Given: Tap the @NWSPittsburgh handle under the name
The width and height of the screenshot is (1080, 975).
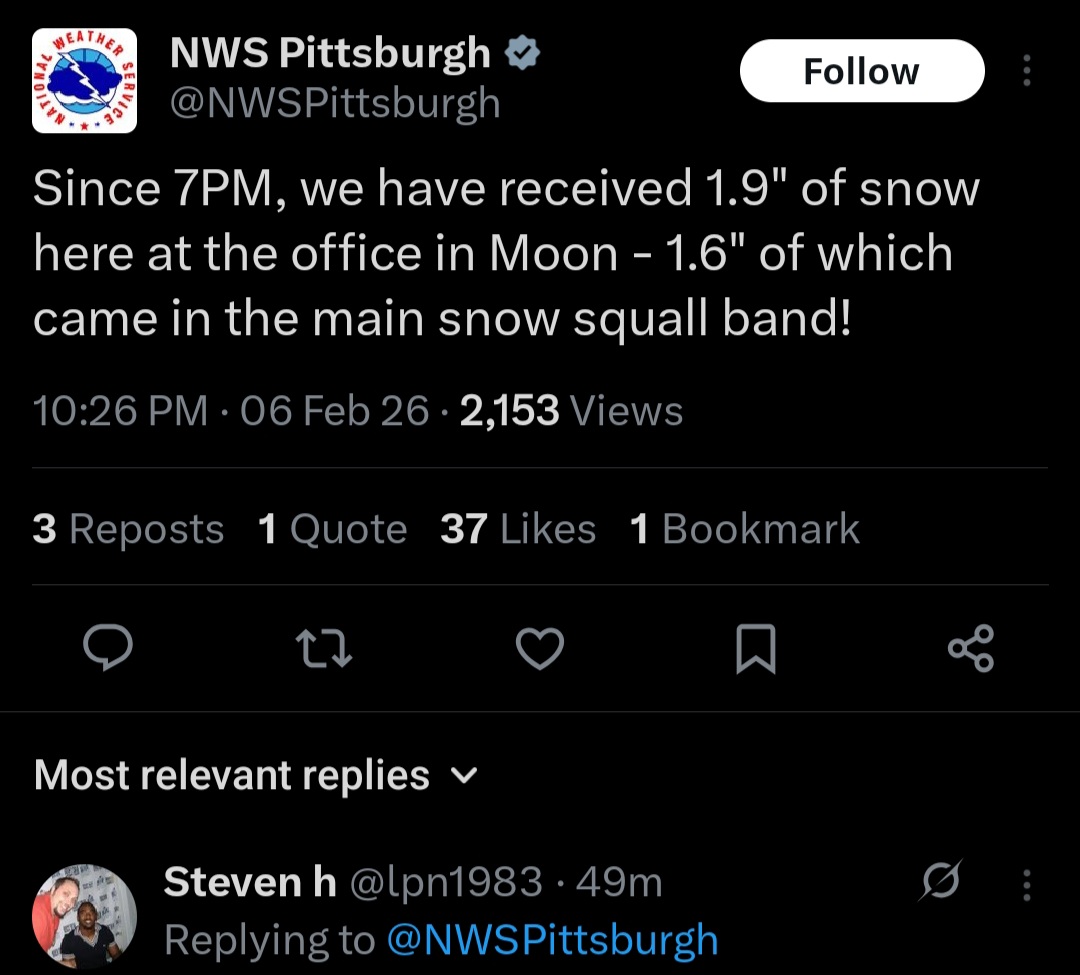Looking at the screenshot, I should coord(335,103).
